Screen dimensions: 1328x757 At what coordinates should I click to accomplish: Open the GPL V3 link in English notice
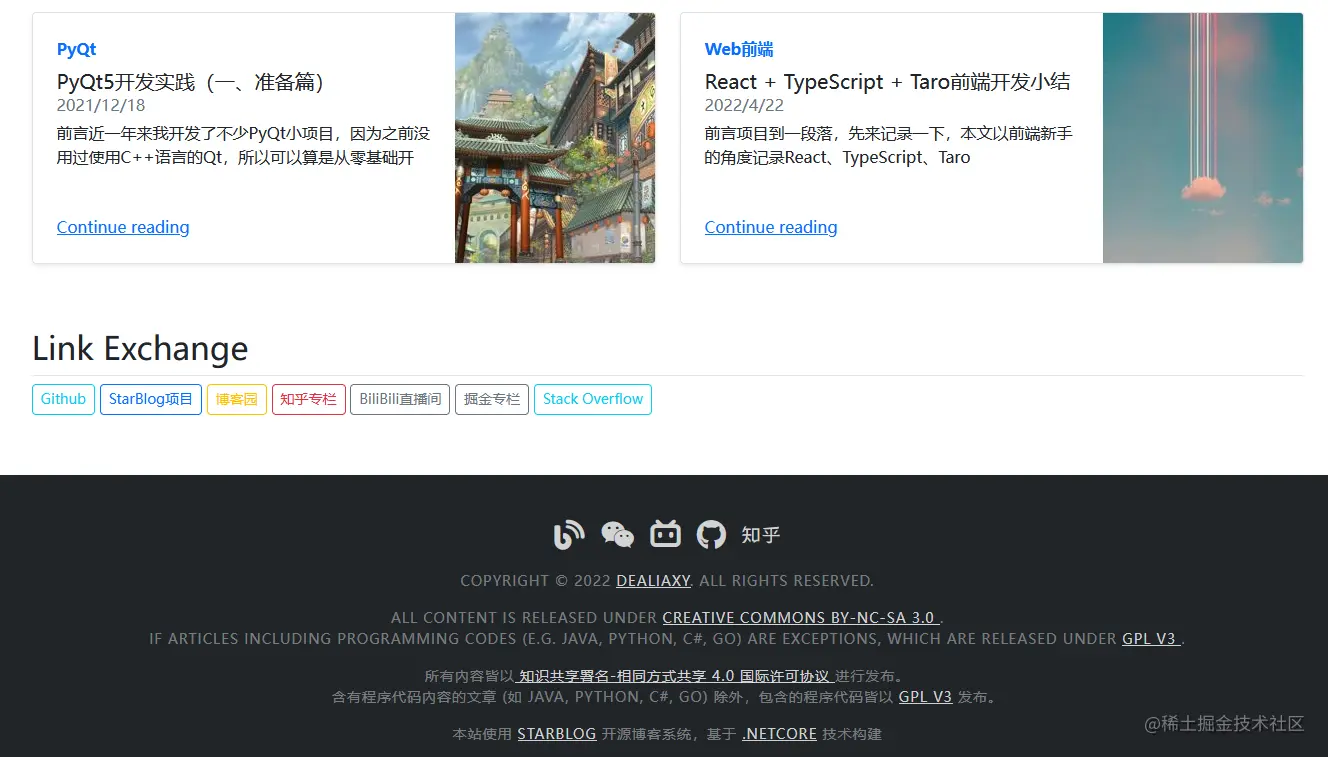(1152, 639)
